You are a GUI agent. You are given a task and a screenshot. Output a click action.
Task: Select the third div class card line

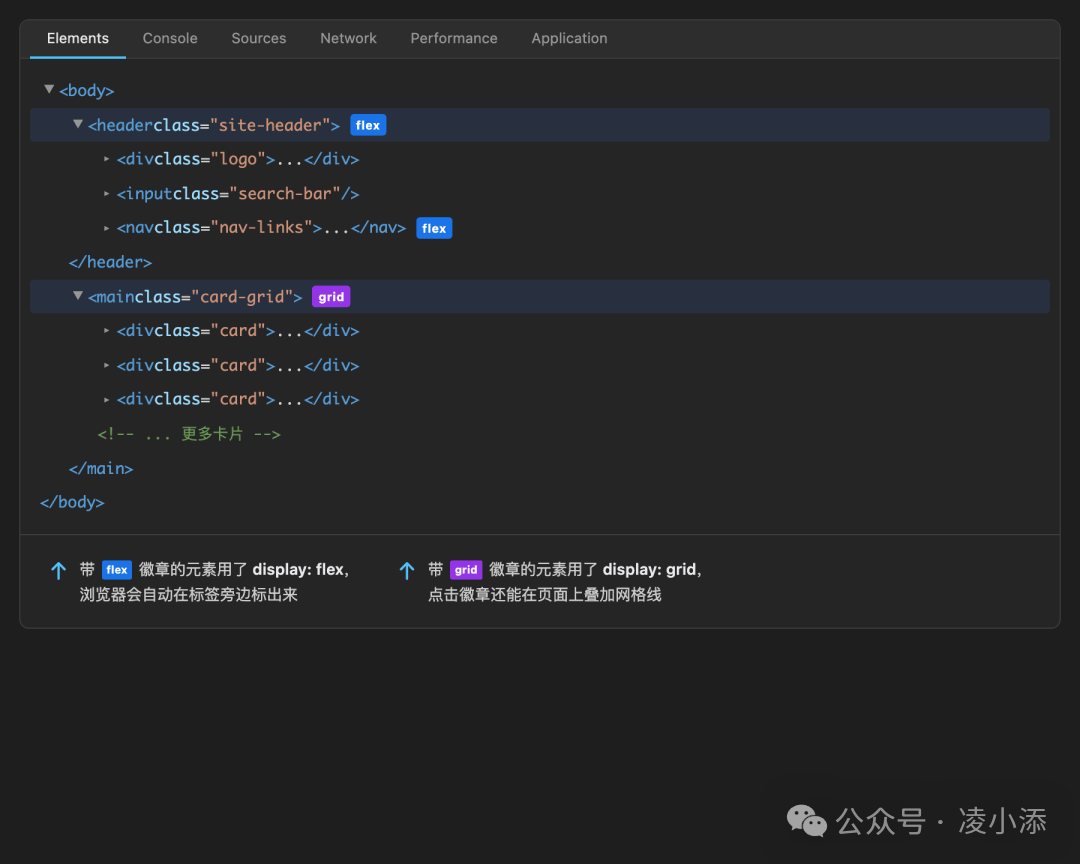tap(238, 399)
